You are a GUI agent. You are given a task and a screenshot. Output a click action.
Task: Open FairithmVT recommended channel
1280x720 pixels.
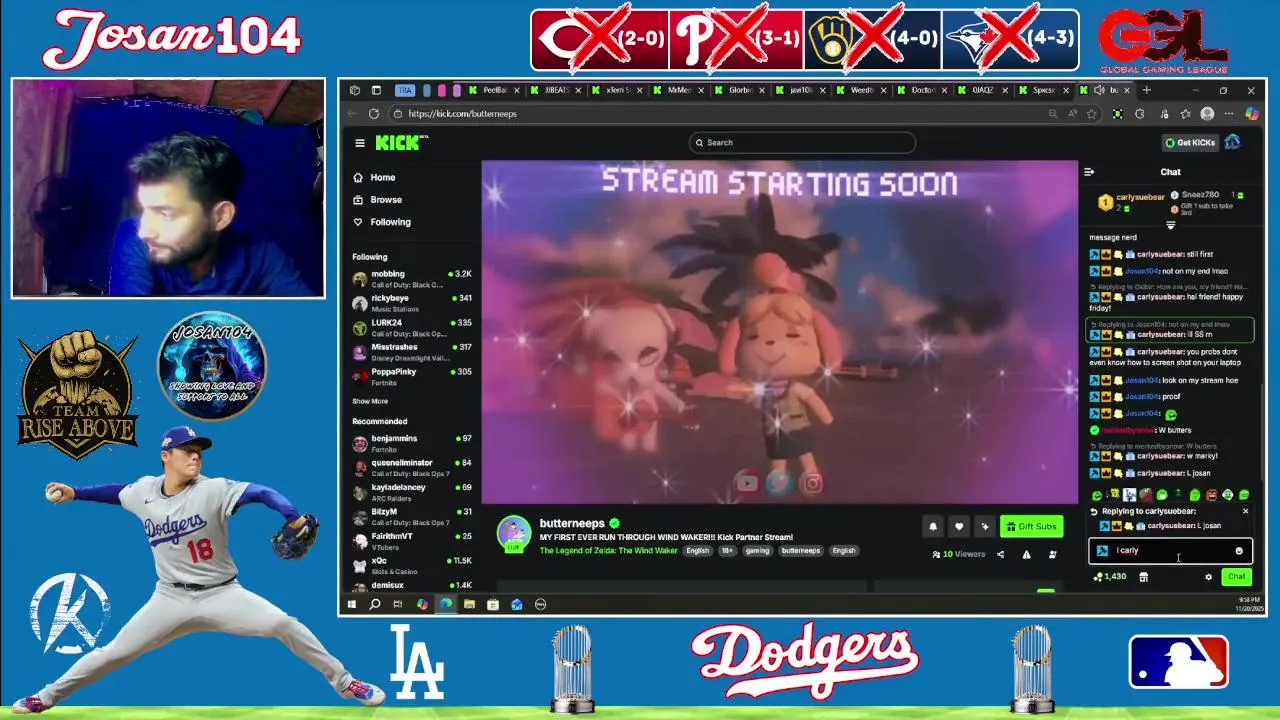[411, 541]
